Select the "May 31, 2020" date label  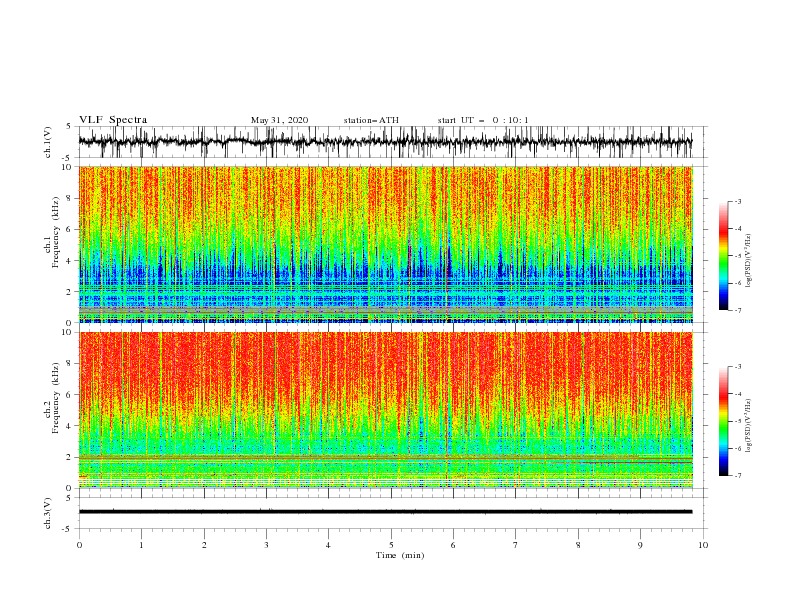pos(279,120)
